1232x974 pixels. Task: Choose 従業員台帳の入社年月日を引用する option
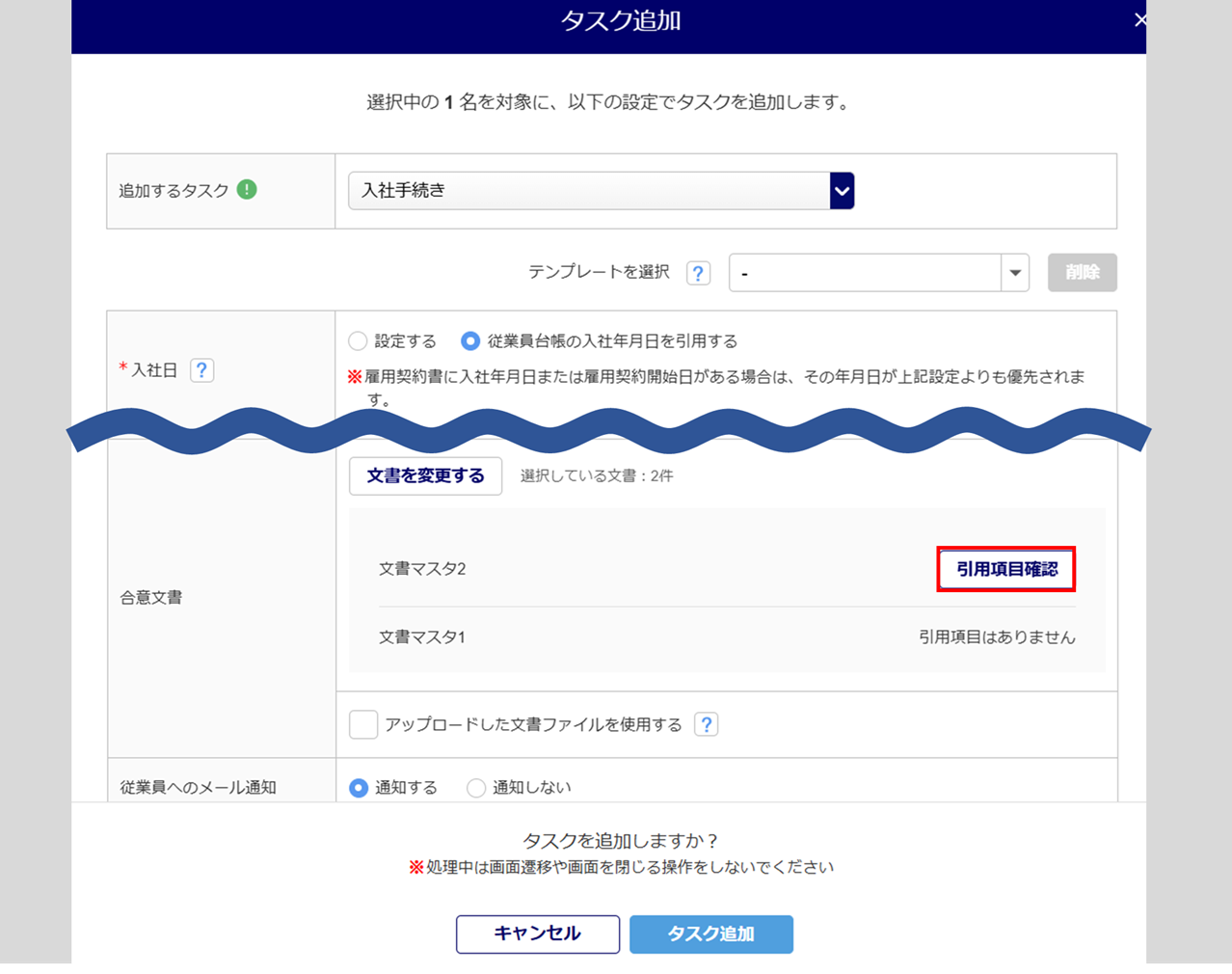[470, 341]
